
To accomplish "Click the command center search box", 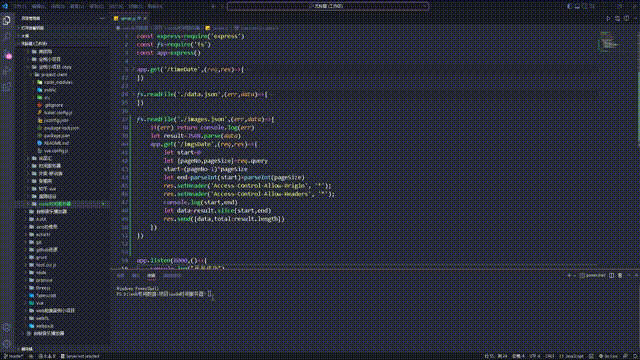I will coord(328,6).
